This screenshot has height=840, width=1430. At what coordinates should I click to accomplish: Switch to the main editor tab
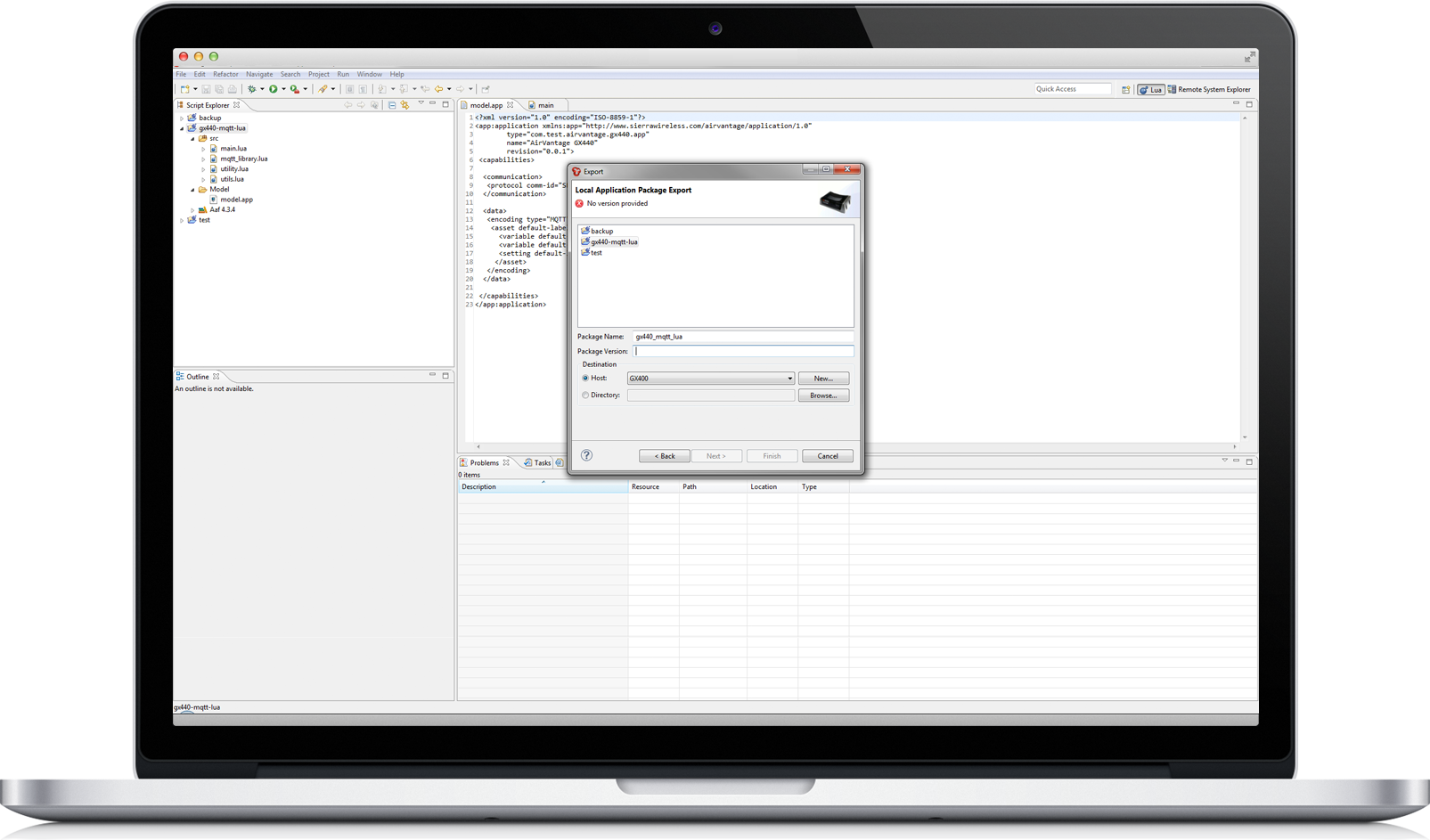tap(544, 105)
